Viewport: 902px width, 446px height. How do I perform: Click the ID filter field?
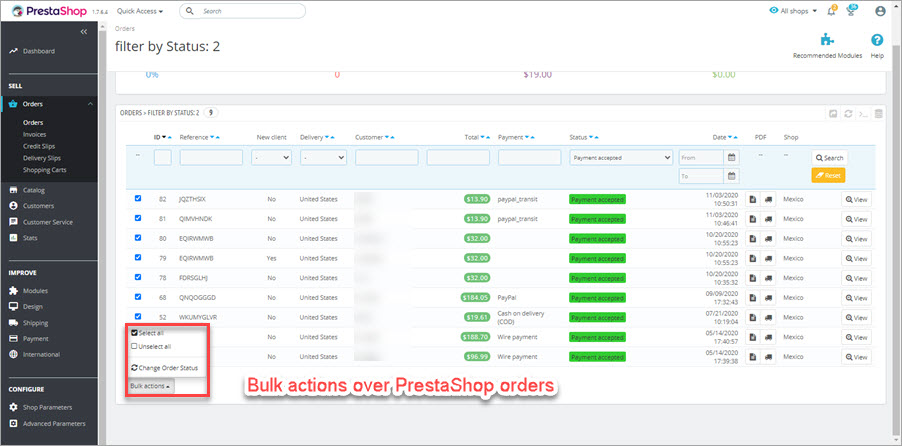coord(163,157)
